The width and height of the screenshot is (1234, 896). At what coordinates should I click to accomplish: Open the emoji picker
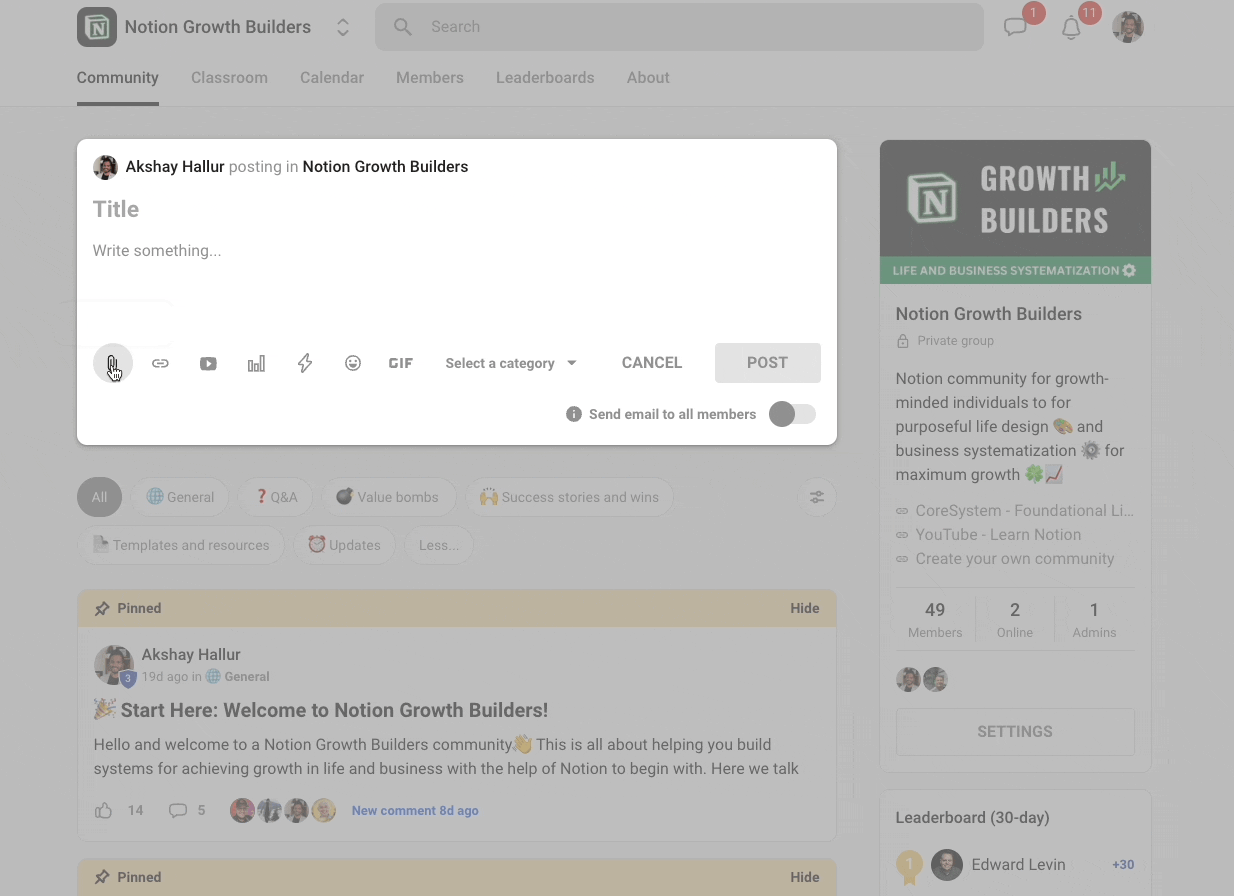pyautogui.click(x=353, y=363)
